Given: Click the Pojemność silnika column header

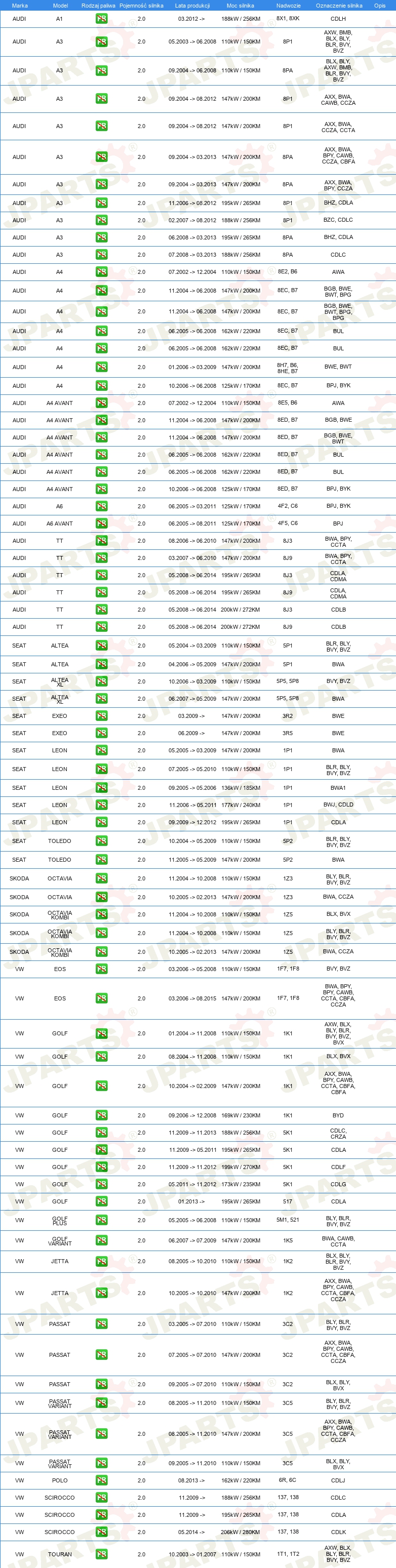Looking at the screenshot, I should [141, 6].
